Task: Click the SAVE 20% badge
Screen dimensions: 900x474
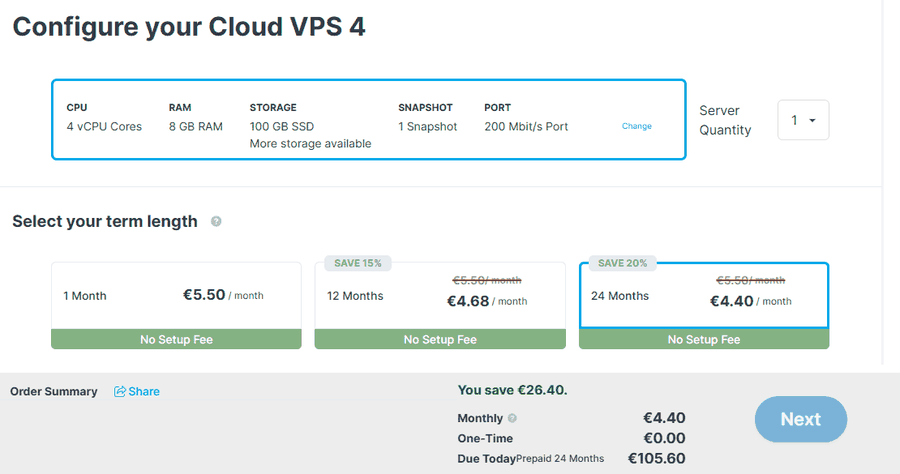Action: [622, 263]
